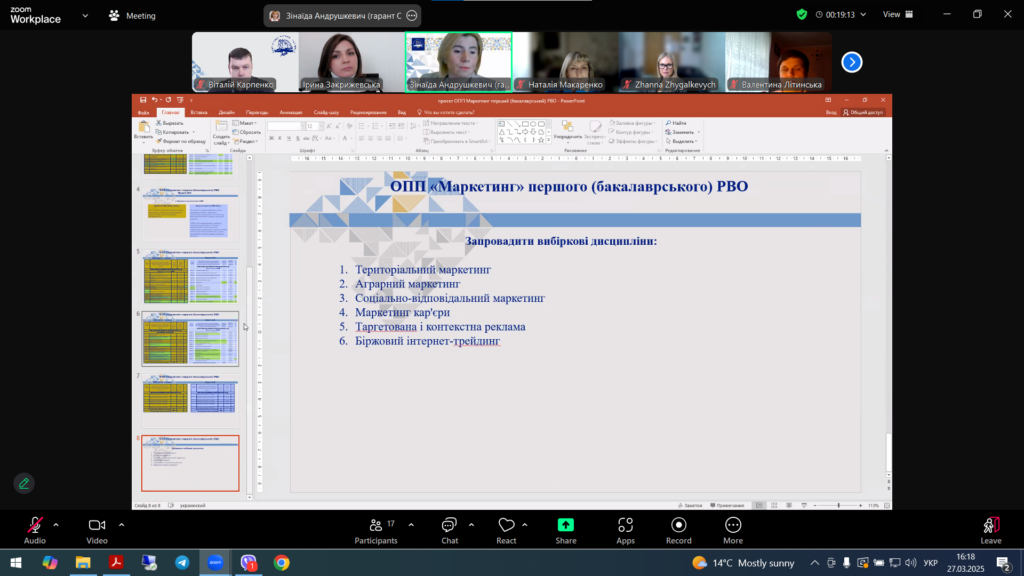Expand the meeting timer dropdown
The width and height of the screenshot is (1024, 576).
coord(863,14)
